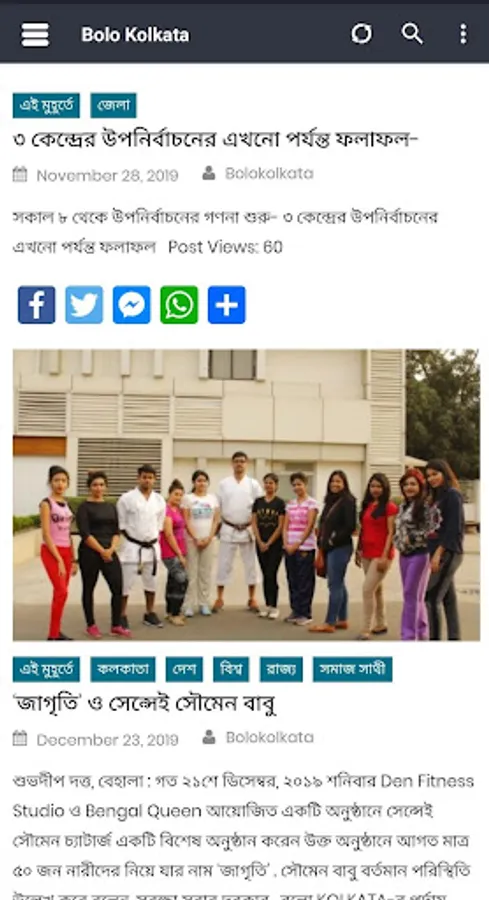
Task: Open the three-dot overflow menu
Action: point(463,34)
